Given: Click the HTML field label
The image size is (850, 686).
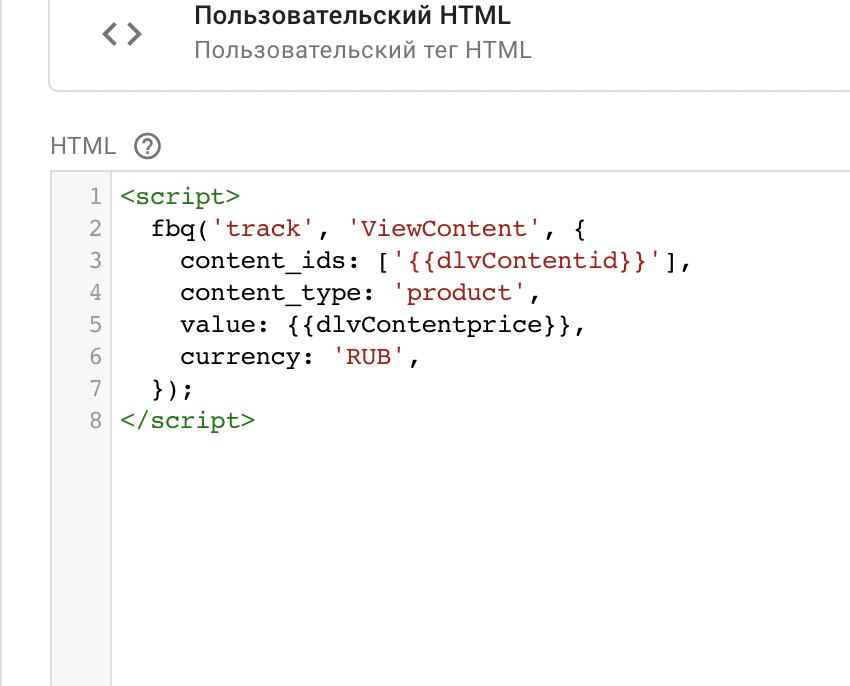Looking at the screenshot, I should [x=83, y=146].
